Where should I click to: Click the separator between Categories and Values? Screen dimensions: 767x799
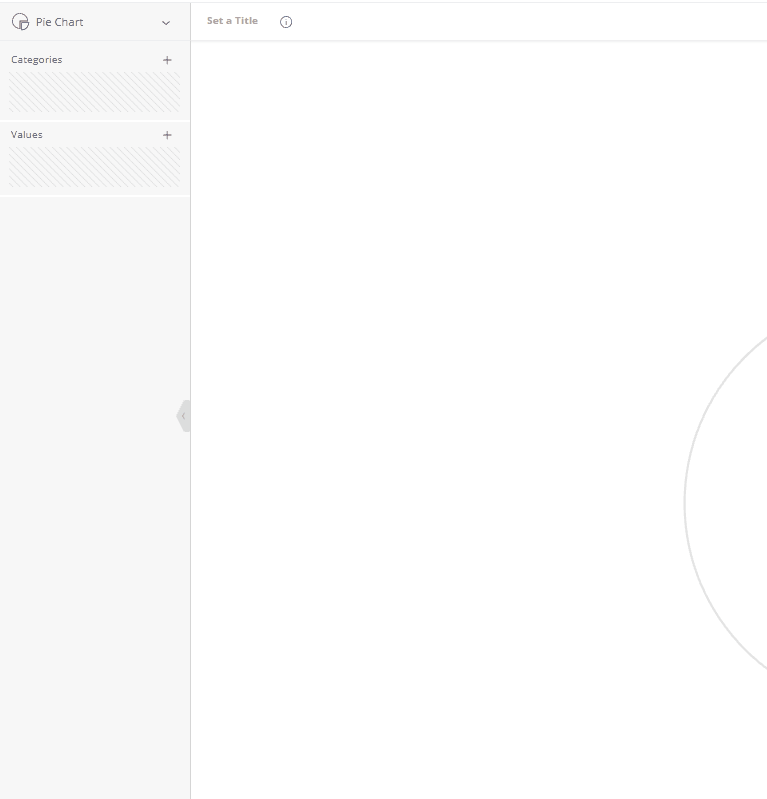95,121
